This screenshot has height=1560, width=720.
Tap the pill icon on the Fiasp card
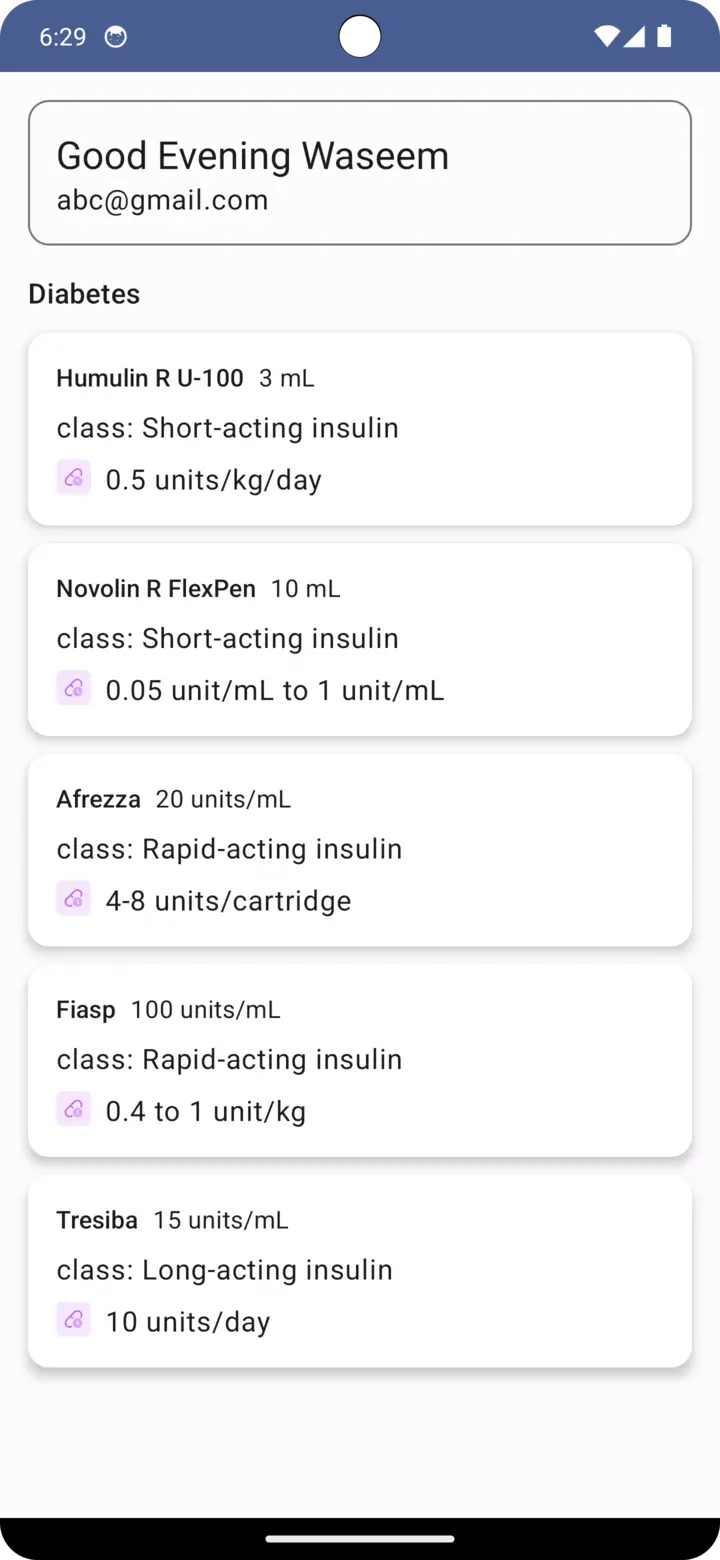point(73,1109)
